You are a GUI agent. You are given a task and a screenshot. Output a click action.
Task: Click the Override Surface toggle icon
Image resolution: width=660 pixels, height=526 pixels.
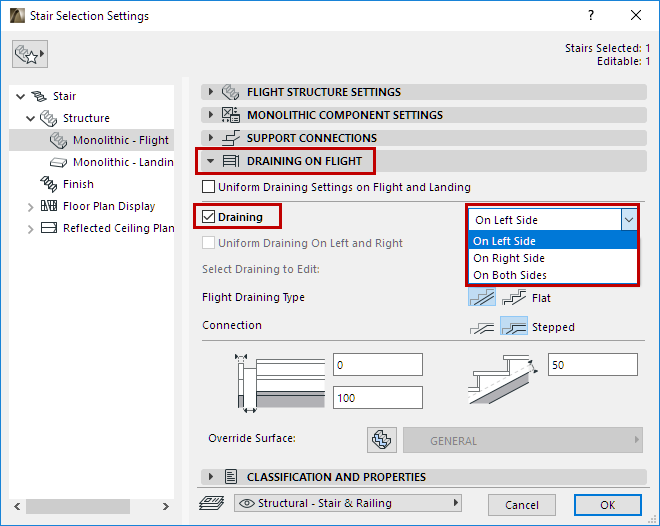(x=382, y=440)
